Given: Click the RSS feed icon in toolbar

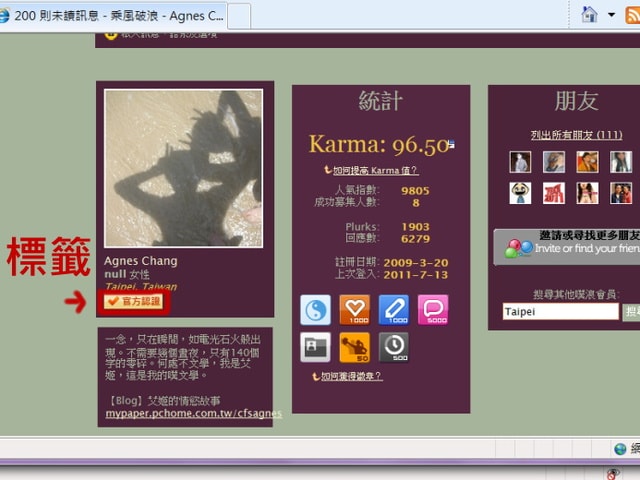Looking at the screenshot, I should pyautogui.click(x=630, y=14).
